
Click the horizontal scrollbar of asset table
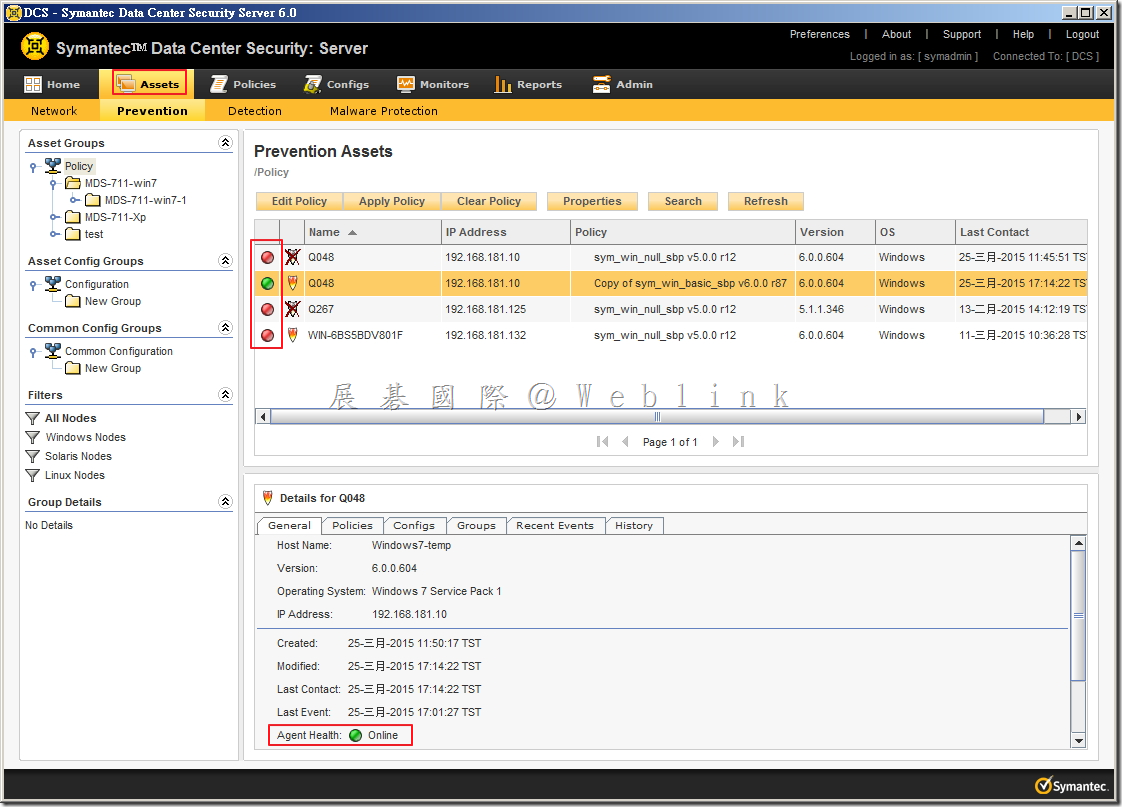pos(656,417)
